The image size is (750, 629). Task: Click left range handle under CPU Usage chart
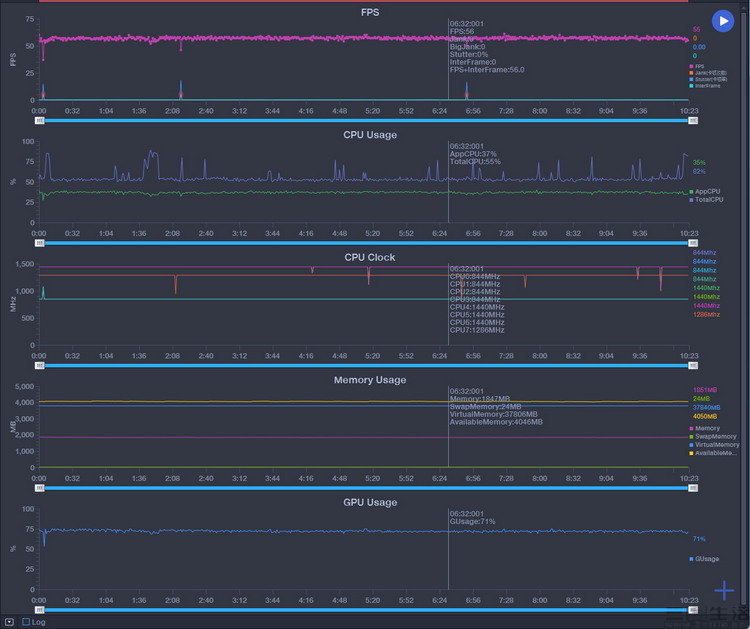coord(40,243)
